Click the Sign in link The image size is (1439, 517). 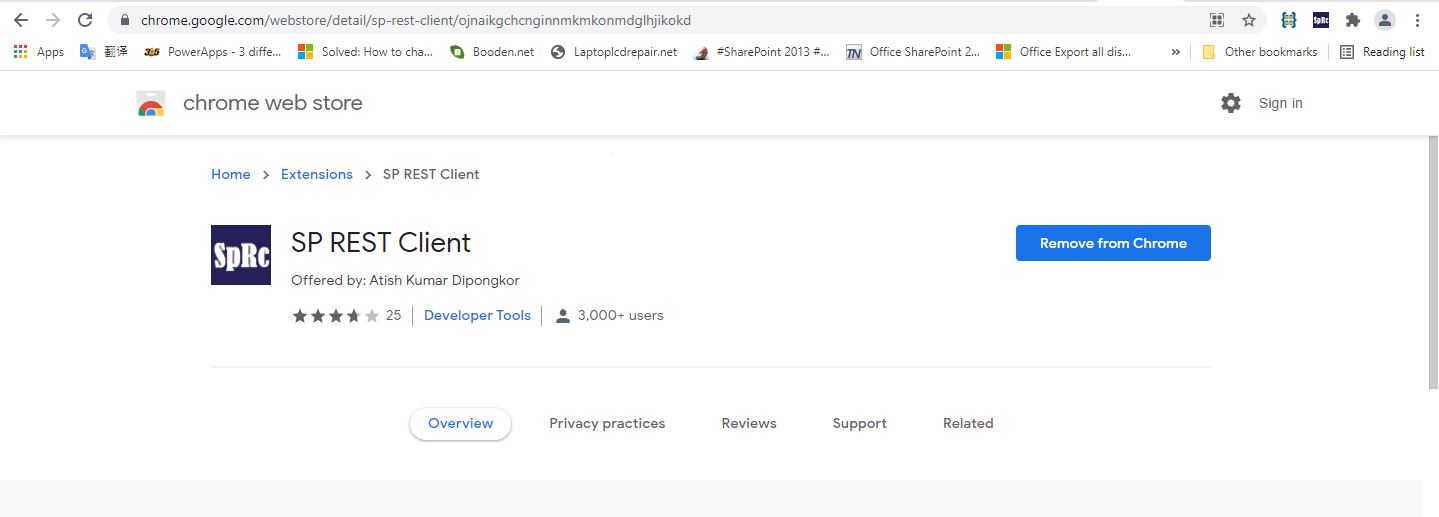(x=1280, y=103)
